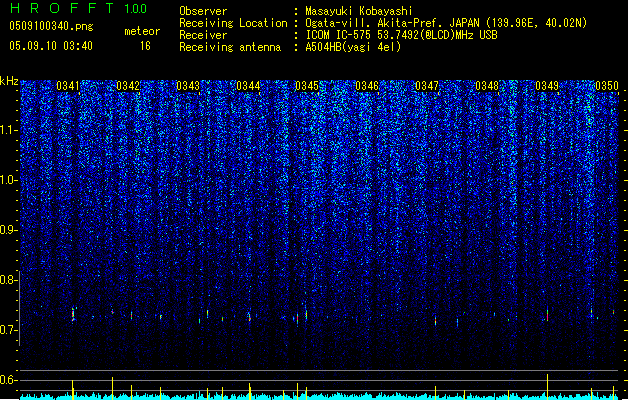Click the 1.0 kHz axis label
Image resolution: width=629 pixels, height=400 pixels.
pos(8,180)
